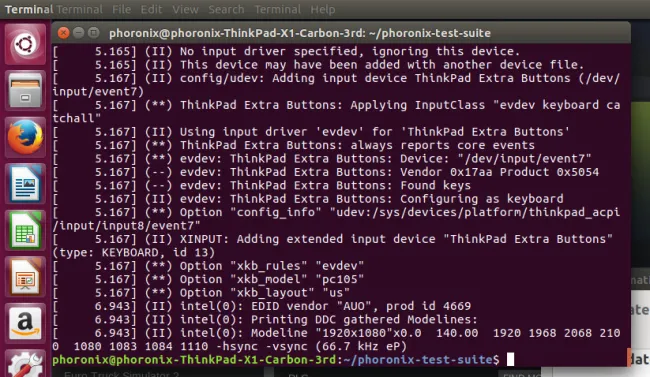Click the terminal window title text
This screenshot has height=377, width=650.
[300, 33]
